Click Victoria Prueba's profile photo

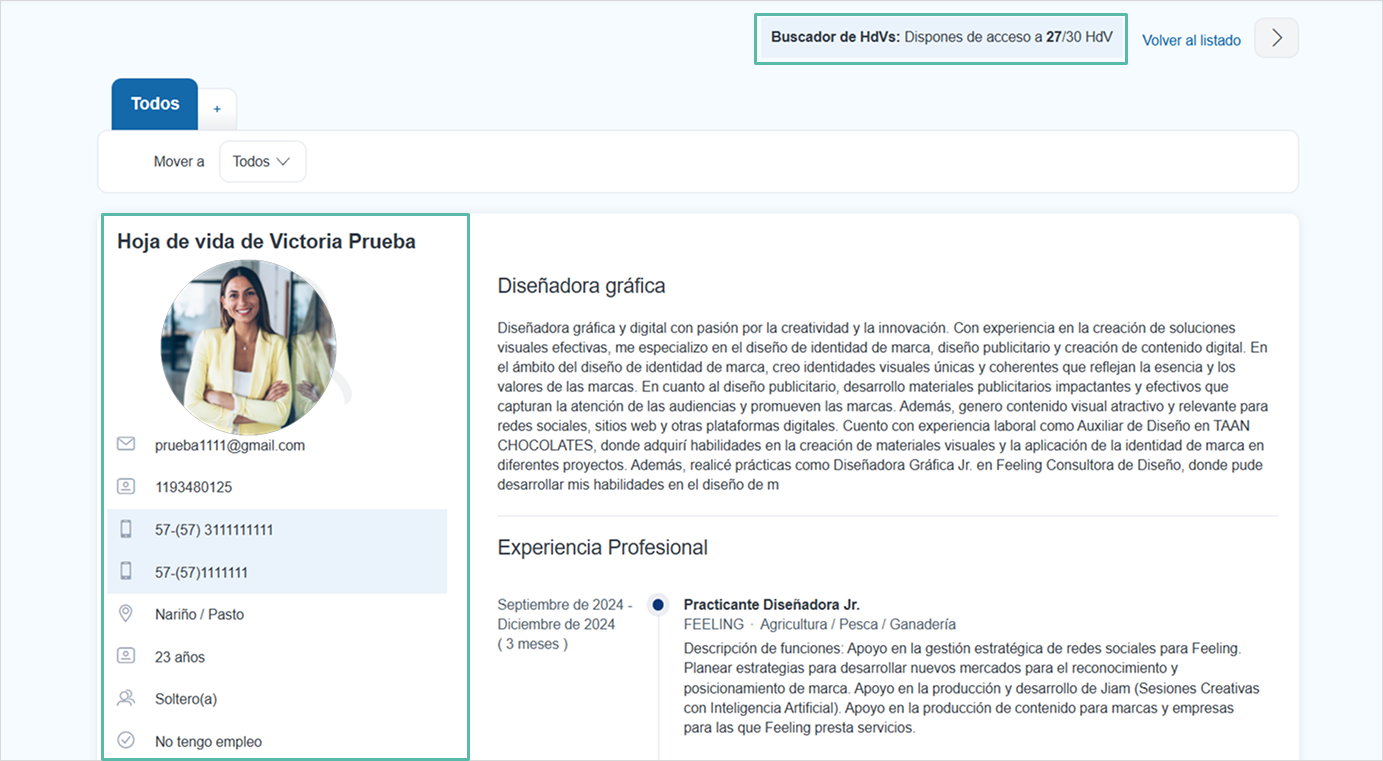point(248,347)
